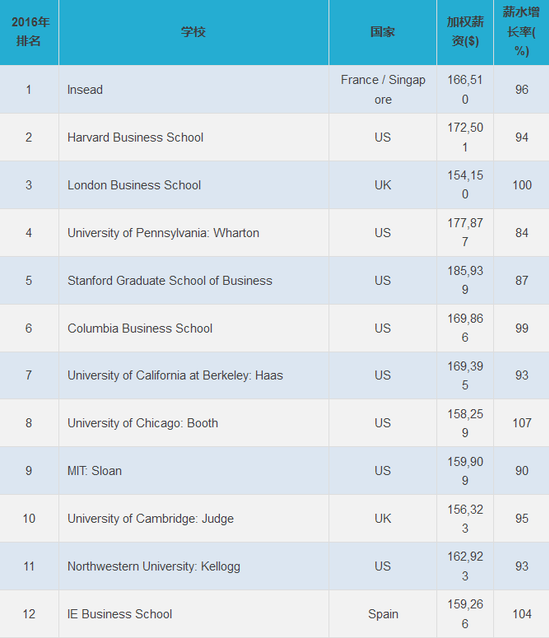Select University of Cambridge: Judge
Screen dimensions: 549x638
pos(150,519)
